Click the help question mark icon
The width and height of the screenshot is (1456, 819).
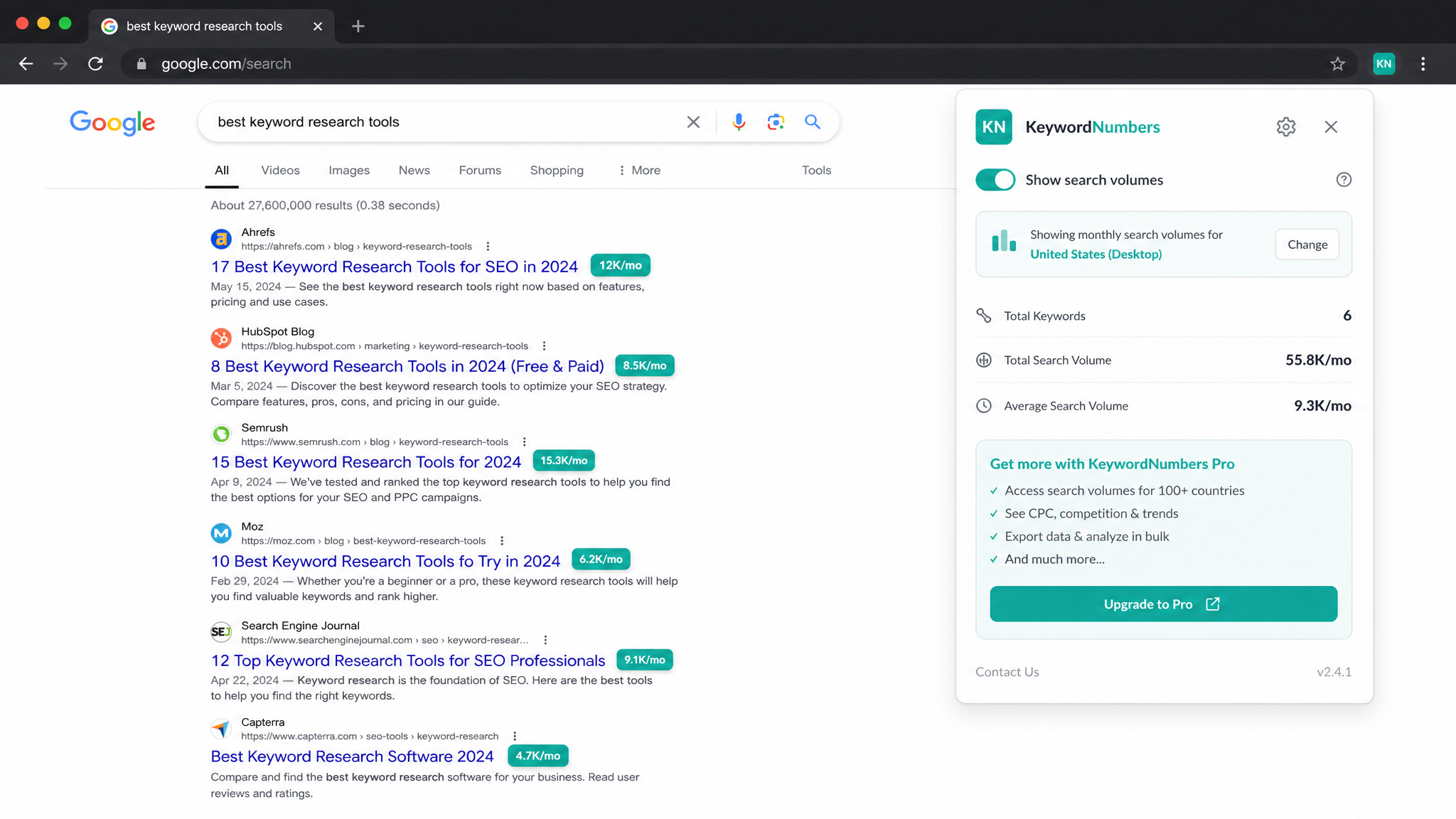1343,180
